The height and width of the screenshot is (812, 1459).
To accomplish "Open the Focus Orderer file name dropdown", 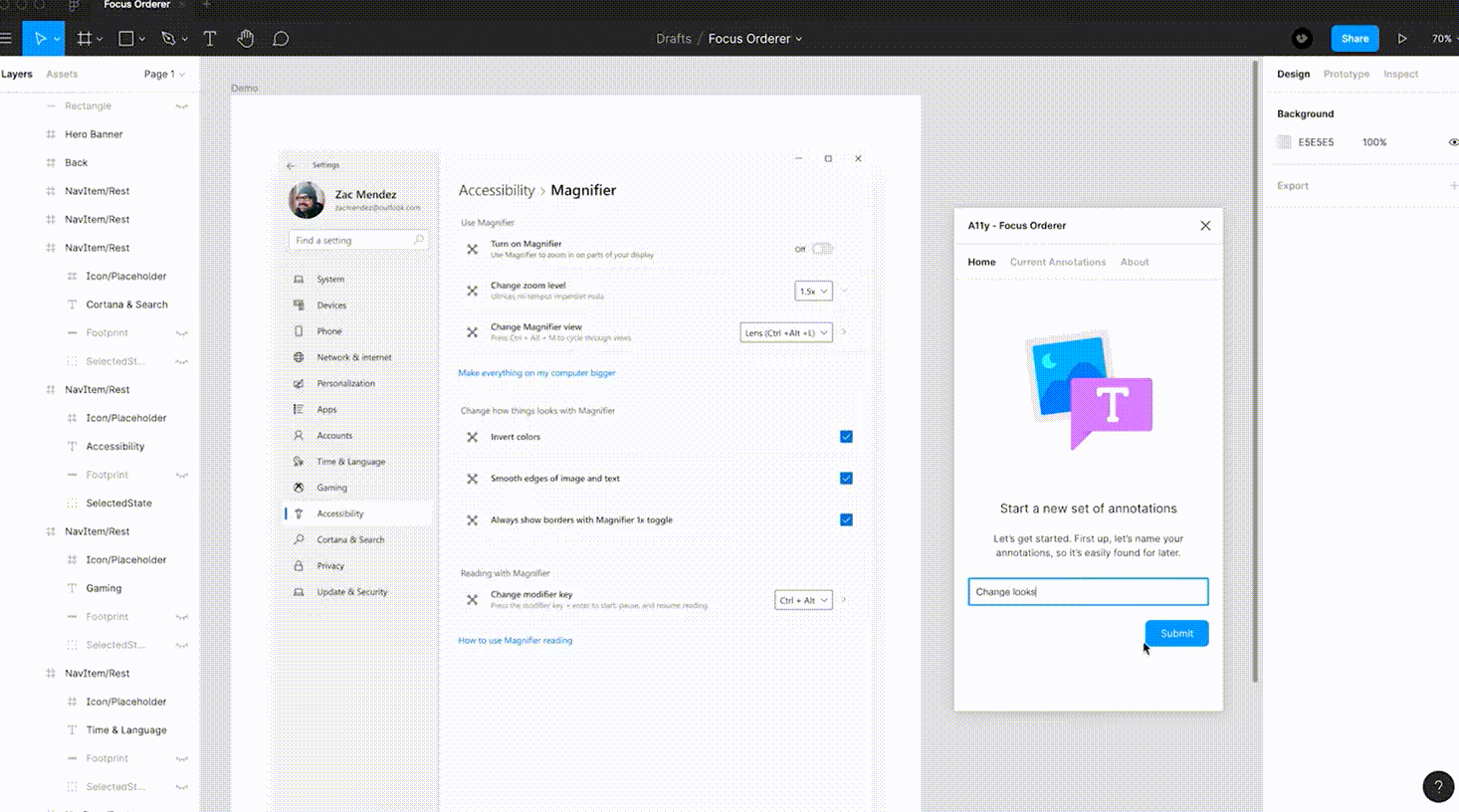I will (755, 39).
